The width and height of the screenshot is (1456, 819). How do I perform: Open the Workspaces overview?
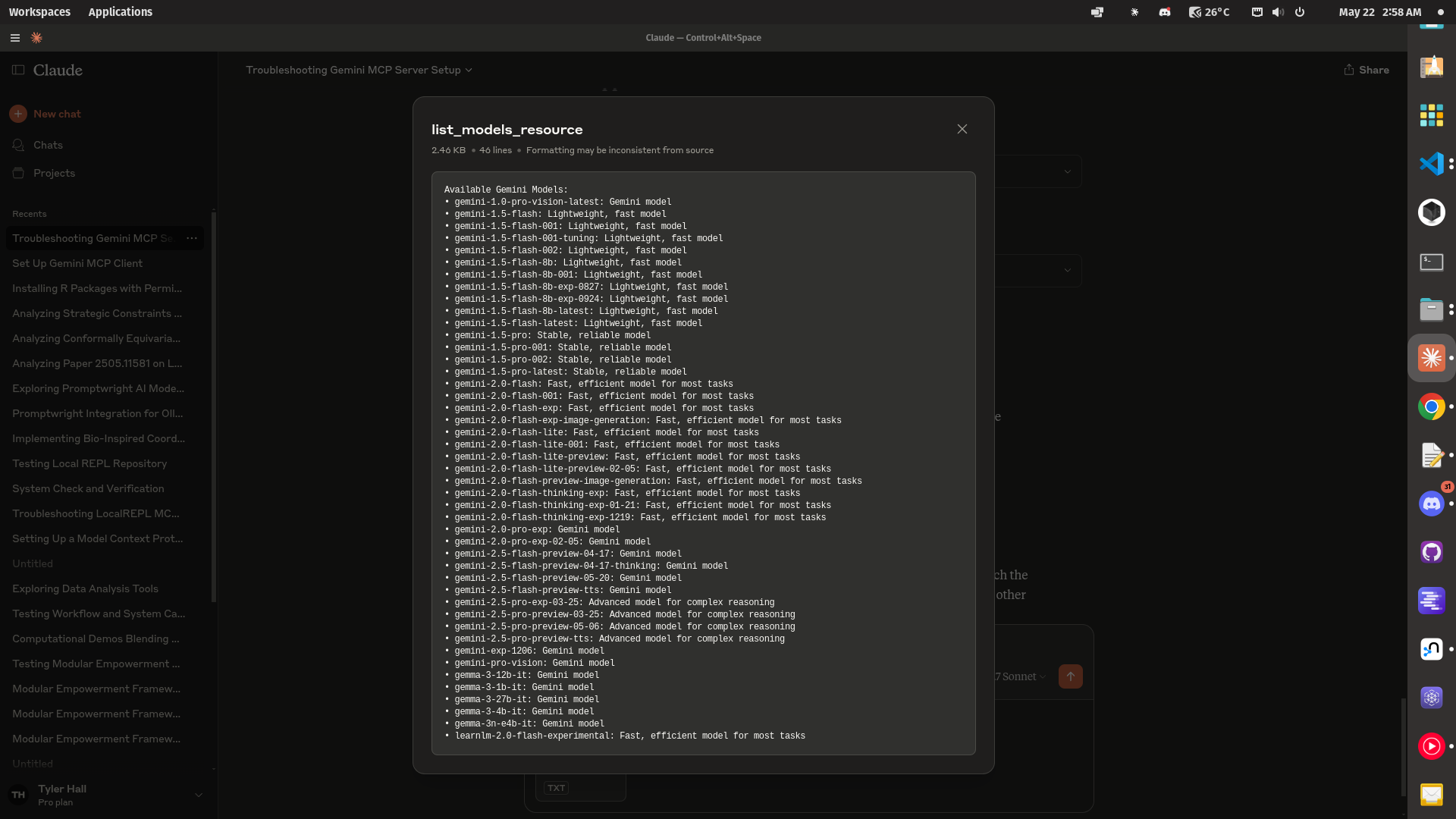coord(39,12)
